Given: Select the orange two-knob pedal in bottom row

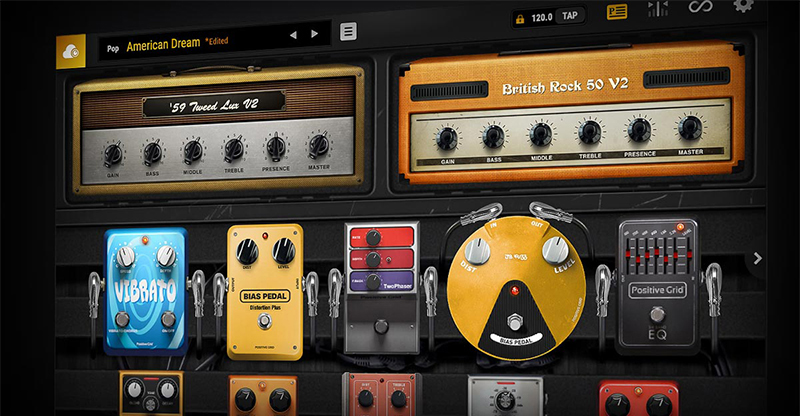Looking at the screenshot, I should [x=263, y=396].
